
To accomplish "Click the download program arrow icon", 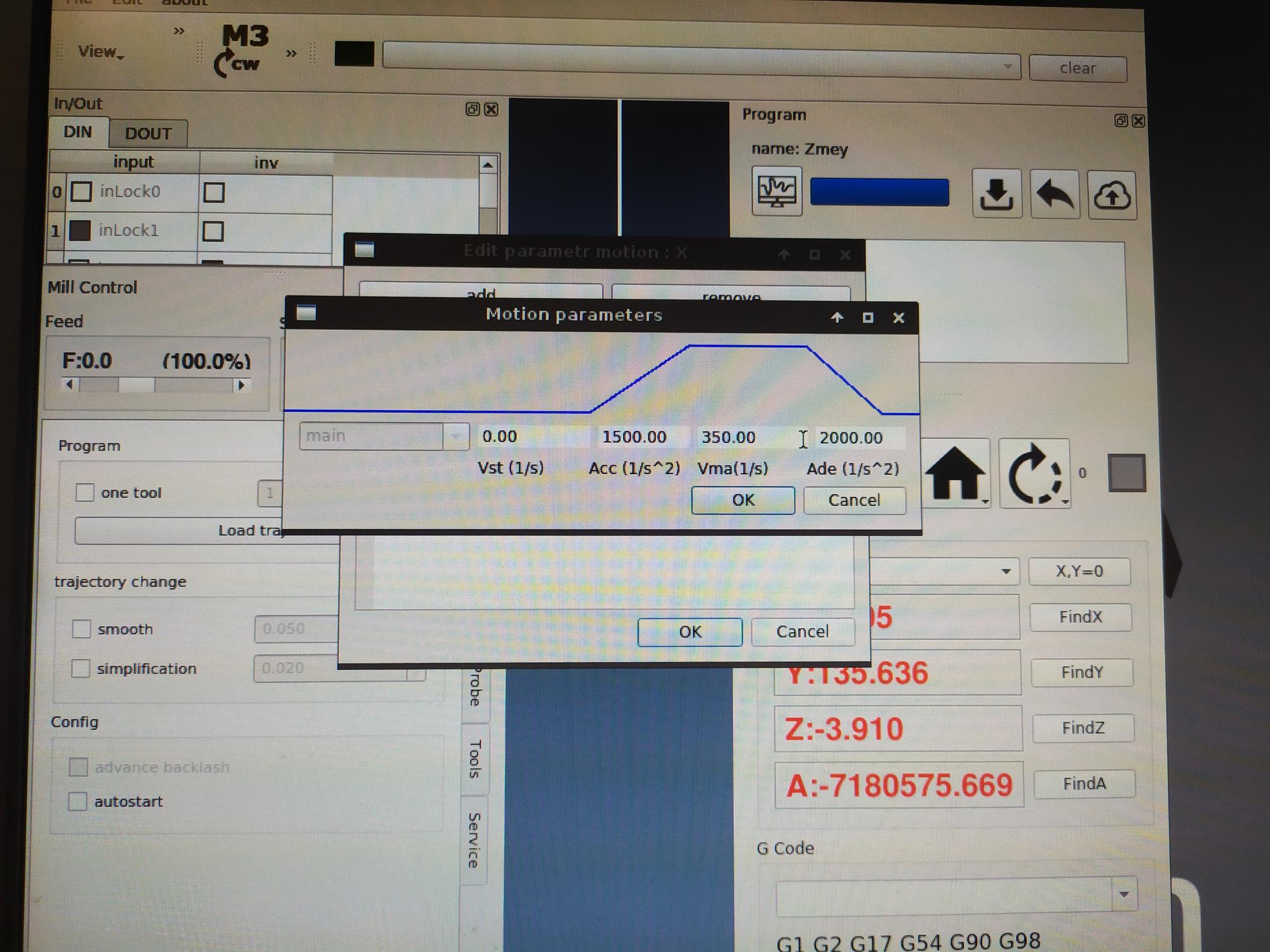I will coord(996,194).
